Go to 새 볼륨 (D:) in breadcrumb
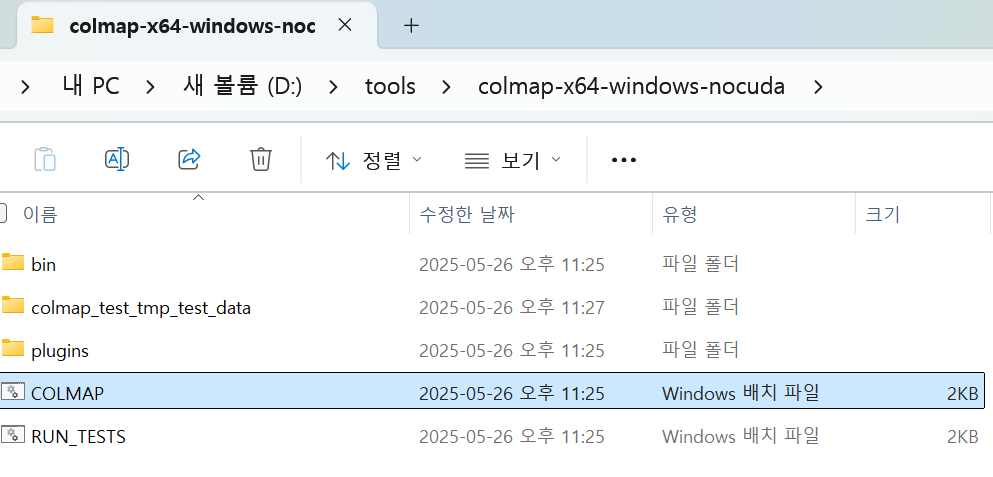The image size is (993, 477). 242,87
